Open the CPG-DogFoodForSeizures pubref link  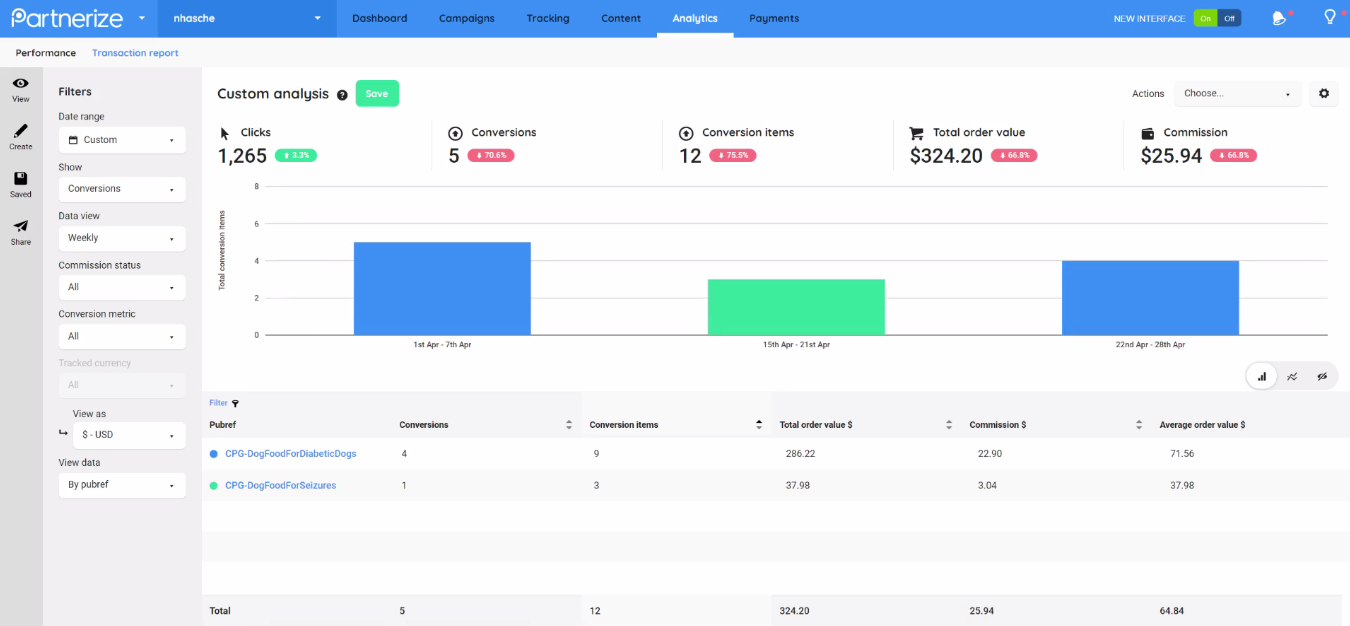[280, 485]
